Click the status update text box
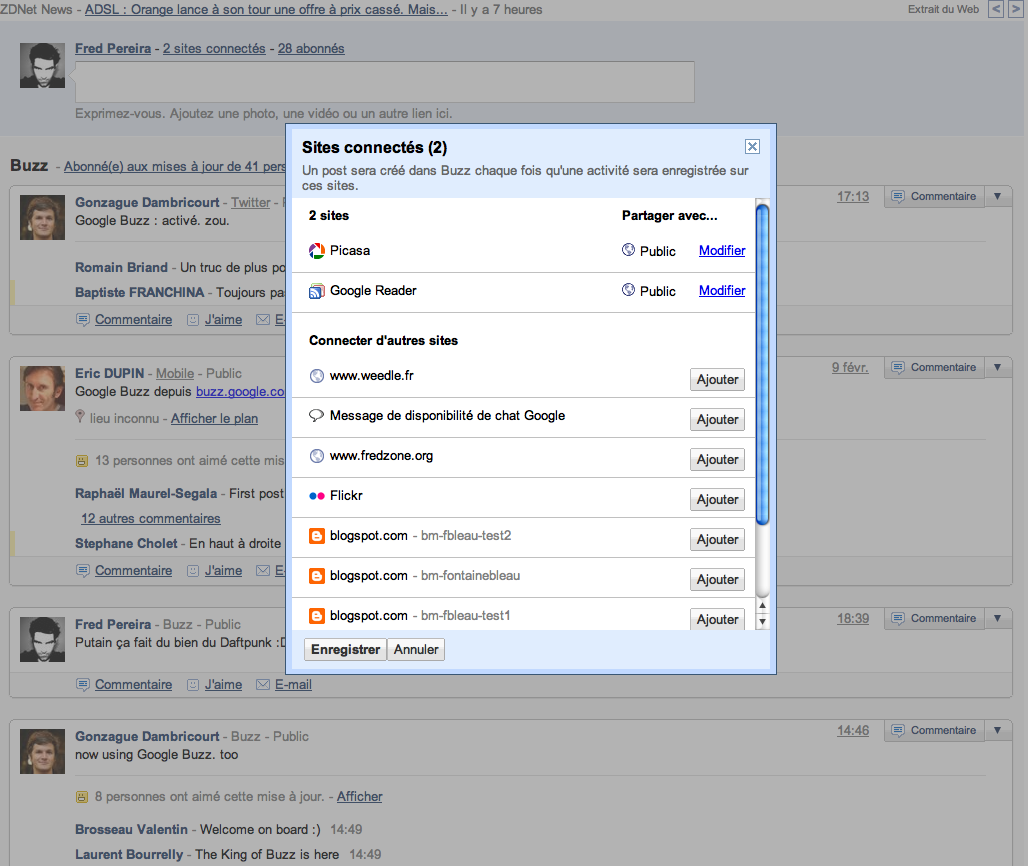1028x866 pixels. pyautogui.click(x=385, y=82)
